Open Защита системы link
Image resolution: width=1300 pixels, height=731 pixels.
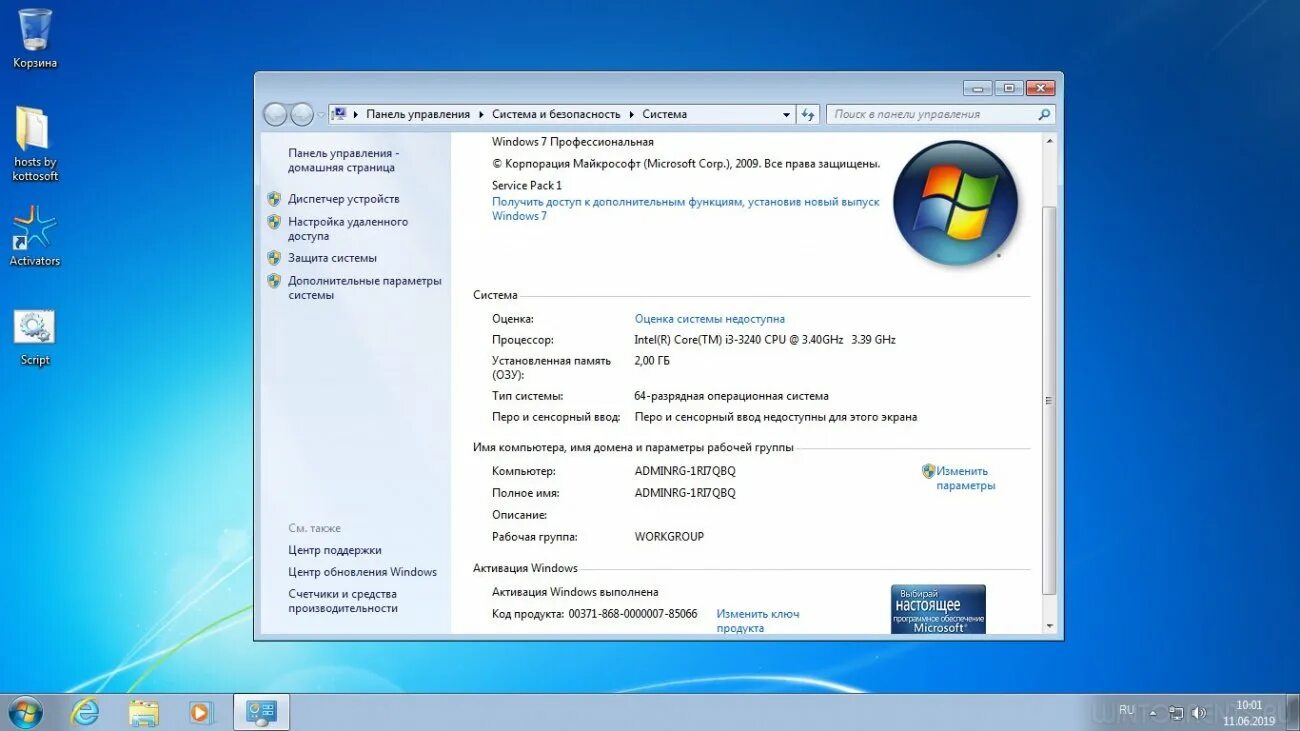(332, 258)
